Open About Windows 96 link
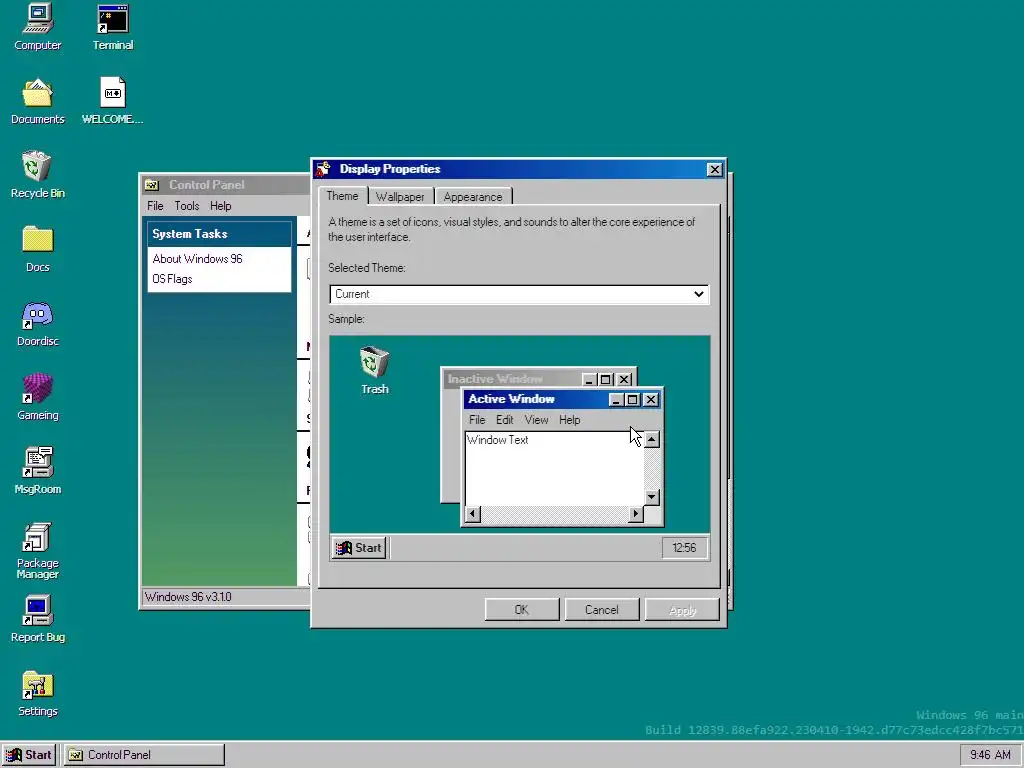The height and width of the screenshot is (768, 1024). 197,259
